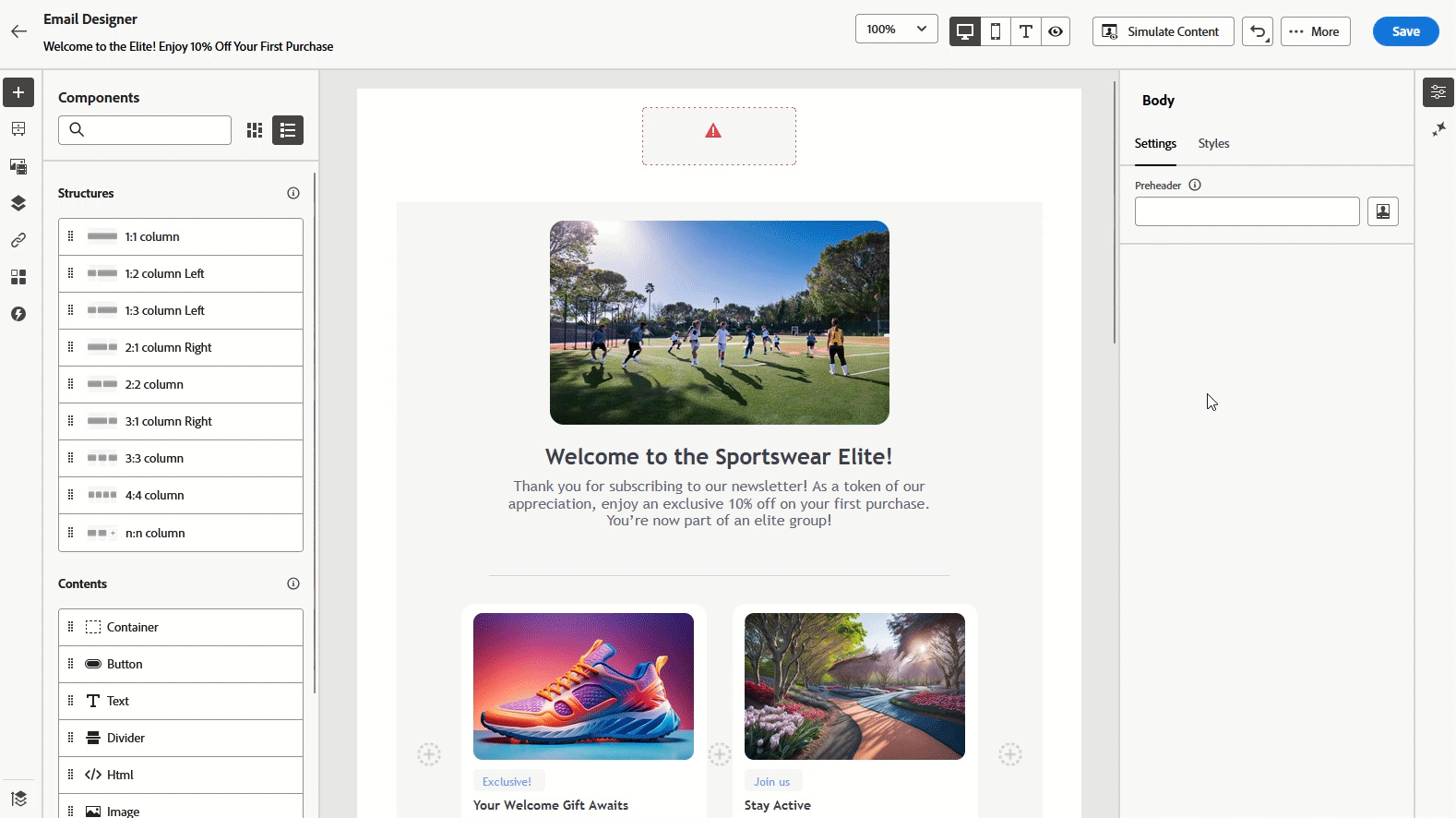Click the Components panel scrollbar
Image resolution: width=1456 pixels, height=818 pixels.
point(315,432)
